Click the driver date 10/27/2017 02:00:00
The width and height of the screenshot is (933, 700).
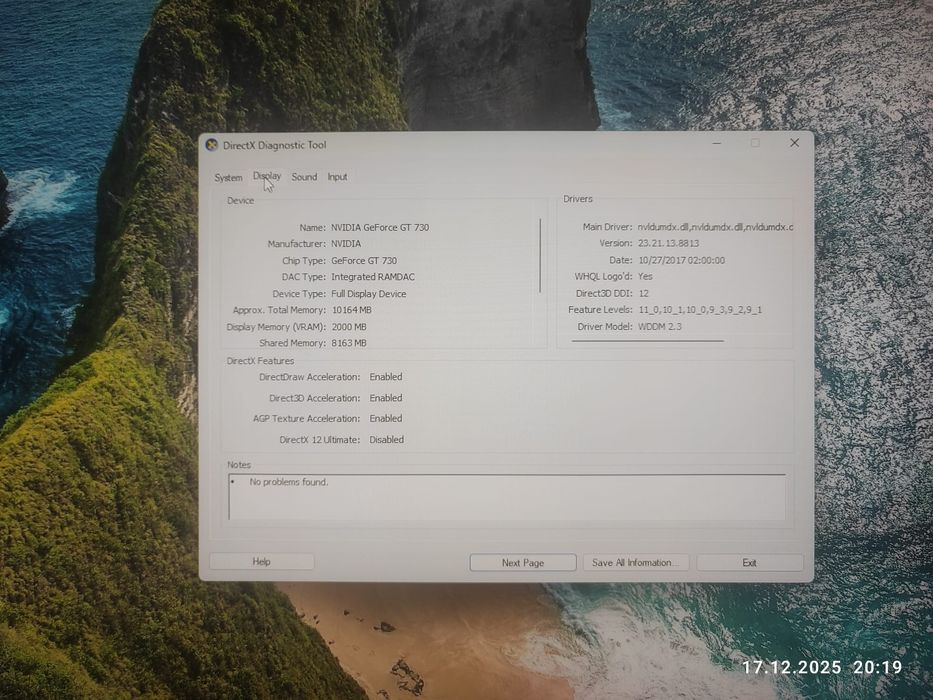tap(681, 260)
